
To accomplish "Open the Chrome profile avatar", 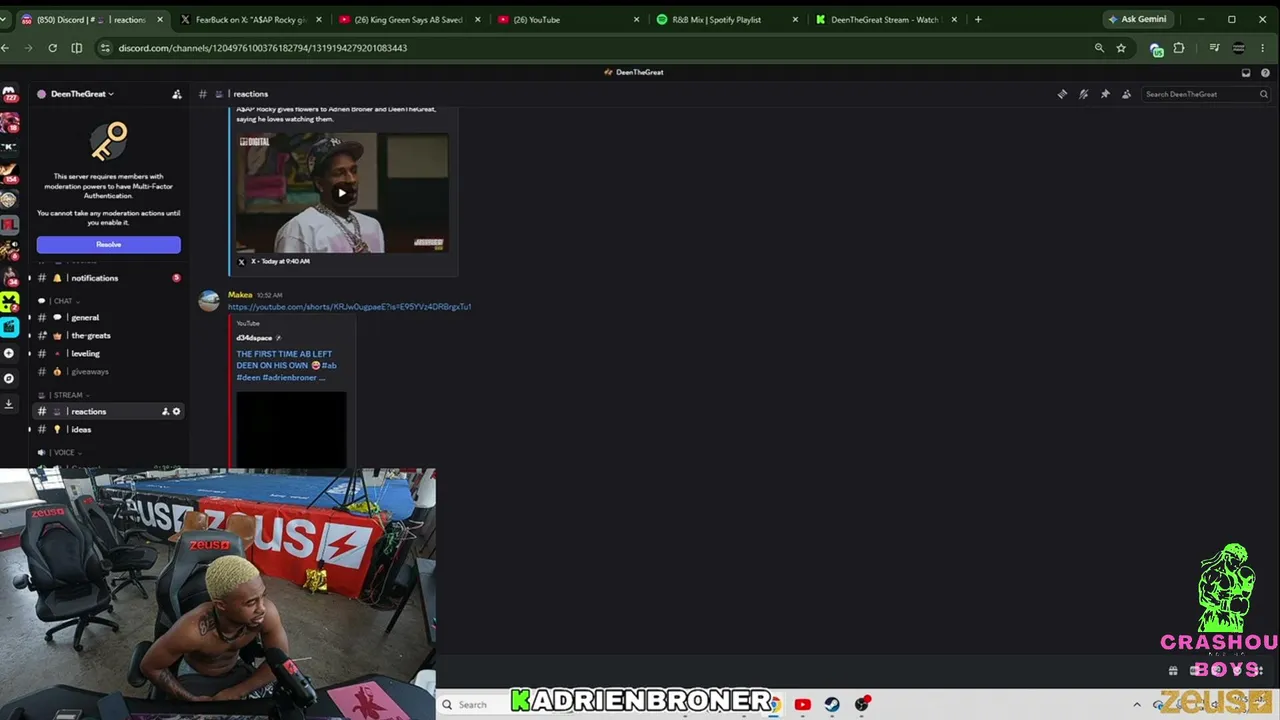I will tap(1238, 48).
